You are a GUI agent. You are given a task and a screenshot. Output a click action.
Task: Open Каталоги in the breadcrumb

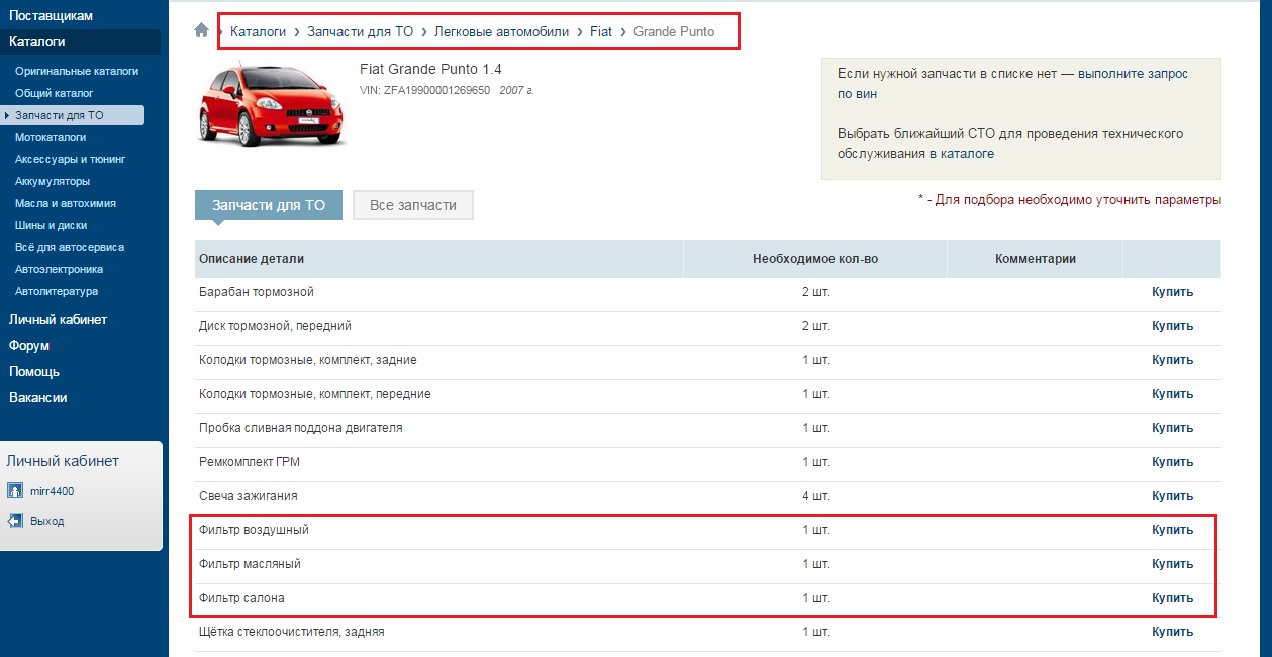coord(258,31)
